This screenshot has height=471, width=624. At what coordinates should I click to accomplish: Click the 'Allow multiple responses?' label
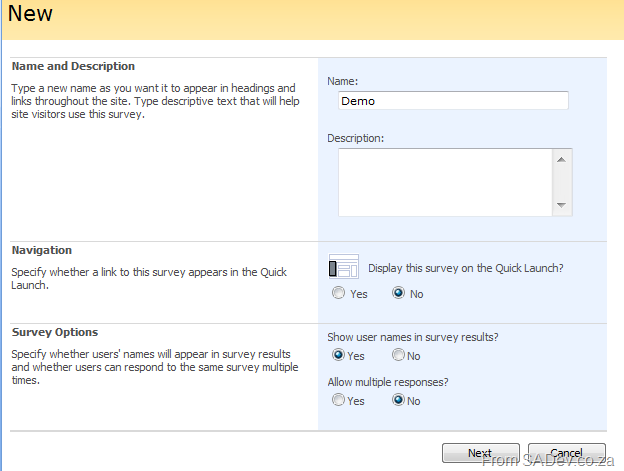point(389,382)
